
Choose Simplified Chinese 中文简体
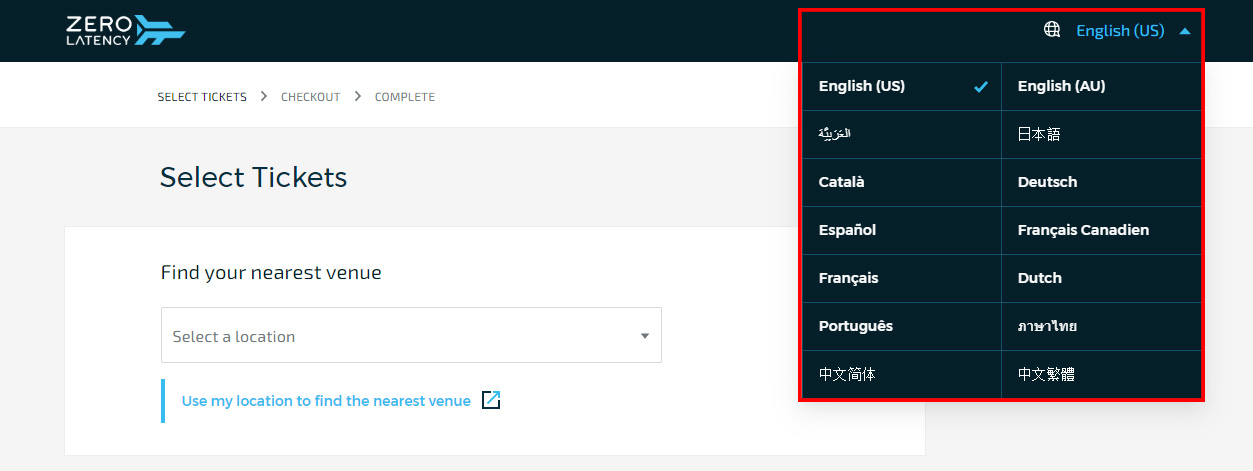[x=902, y=374]
